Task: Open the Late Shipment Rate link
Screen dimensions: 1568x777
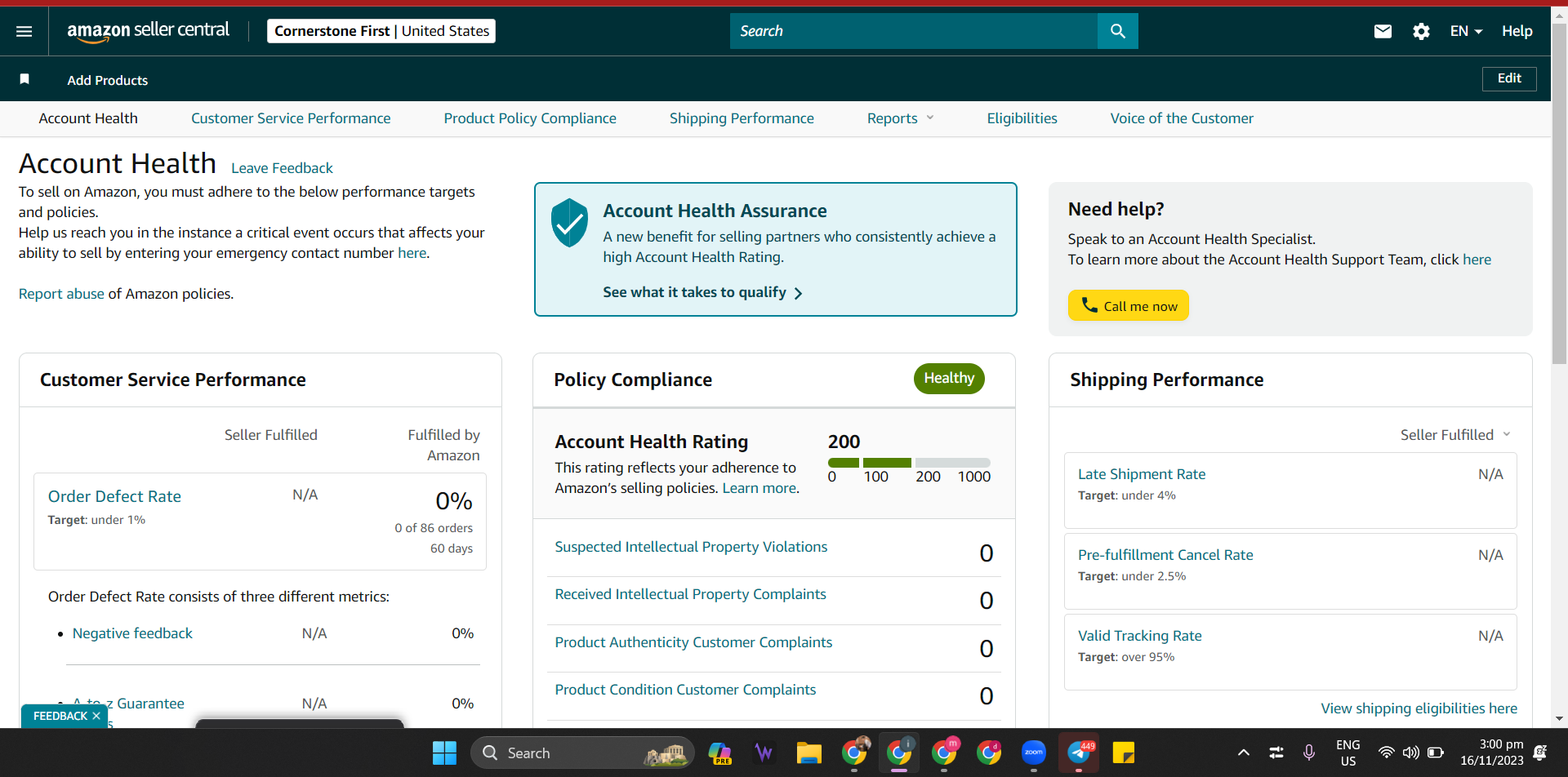Action: (1142, 474)
